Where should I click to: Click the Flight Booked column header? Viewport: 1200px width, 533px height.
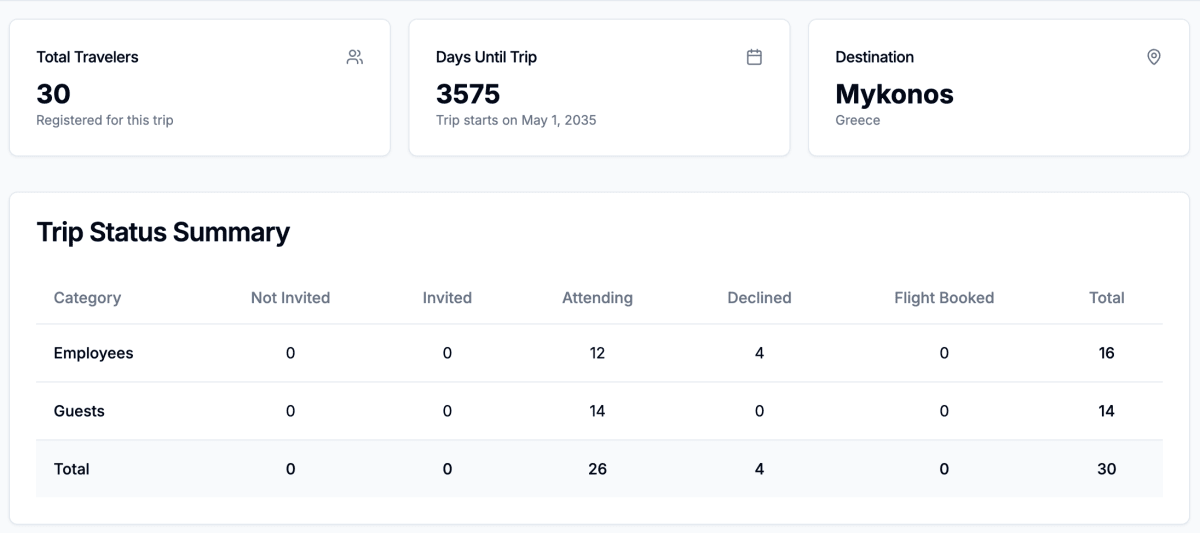click(944, 297)
